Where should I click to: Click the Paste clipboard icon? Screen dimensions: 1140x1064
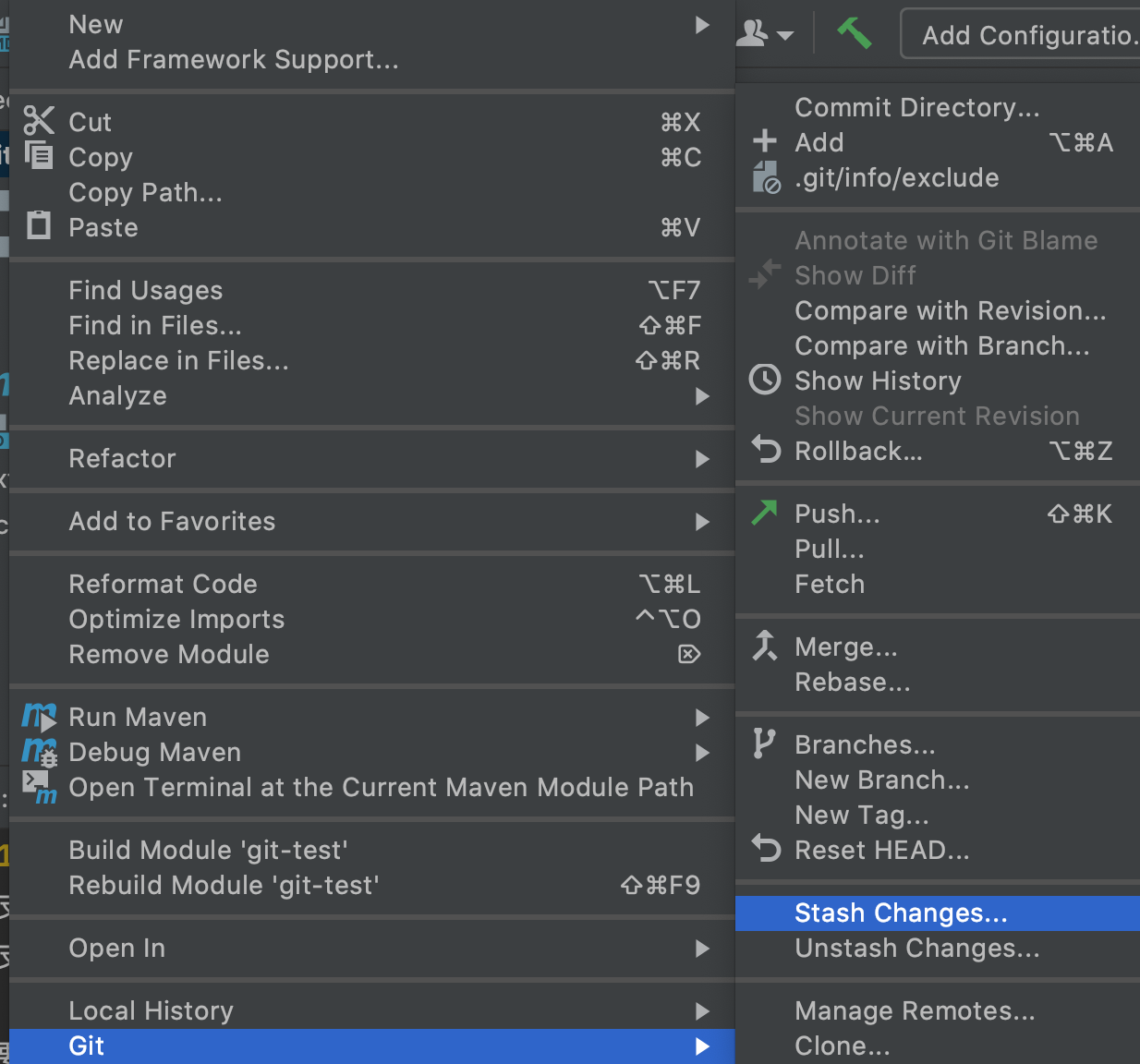point(39,225)
